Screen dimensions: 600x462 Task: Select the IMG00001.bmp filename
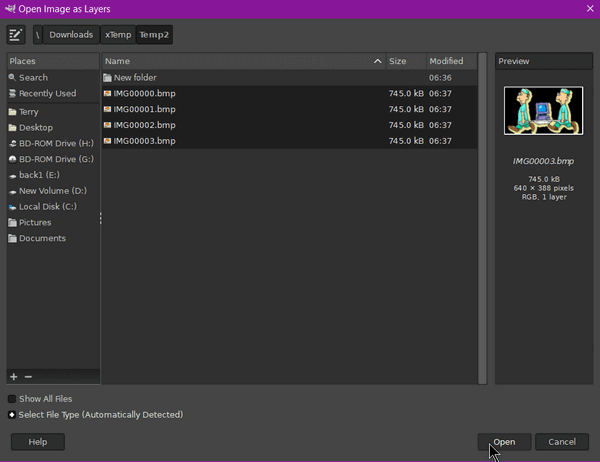tap(144, 109)
